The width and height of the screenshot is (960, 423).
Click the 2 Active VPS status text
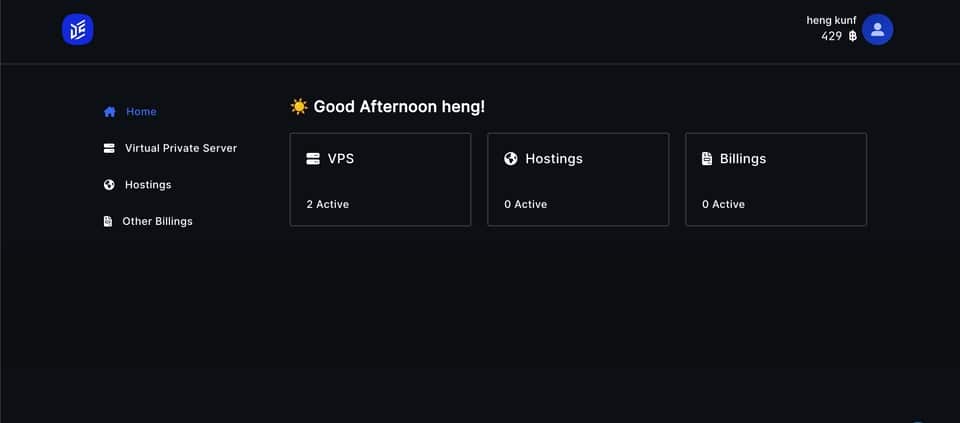pos(328,204)
